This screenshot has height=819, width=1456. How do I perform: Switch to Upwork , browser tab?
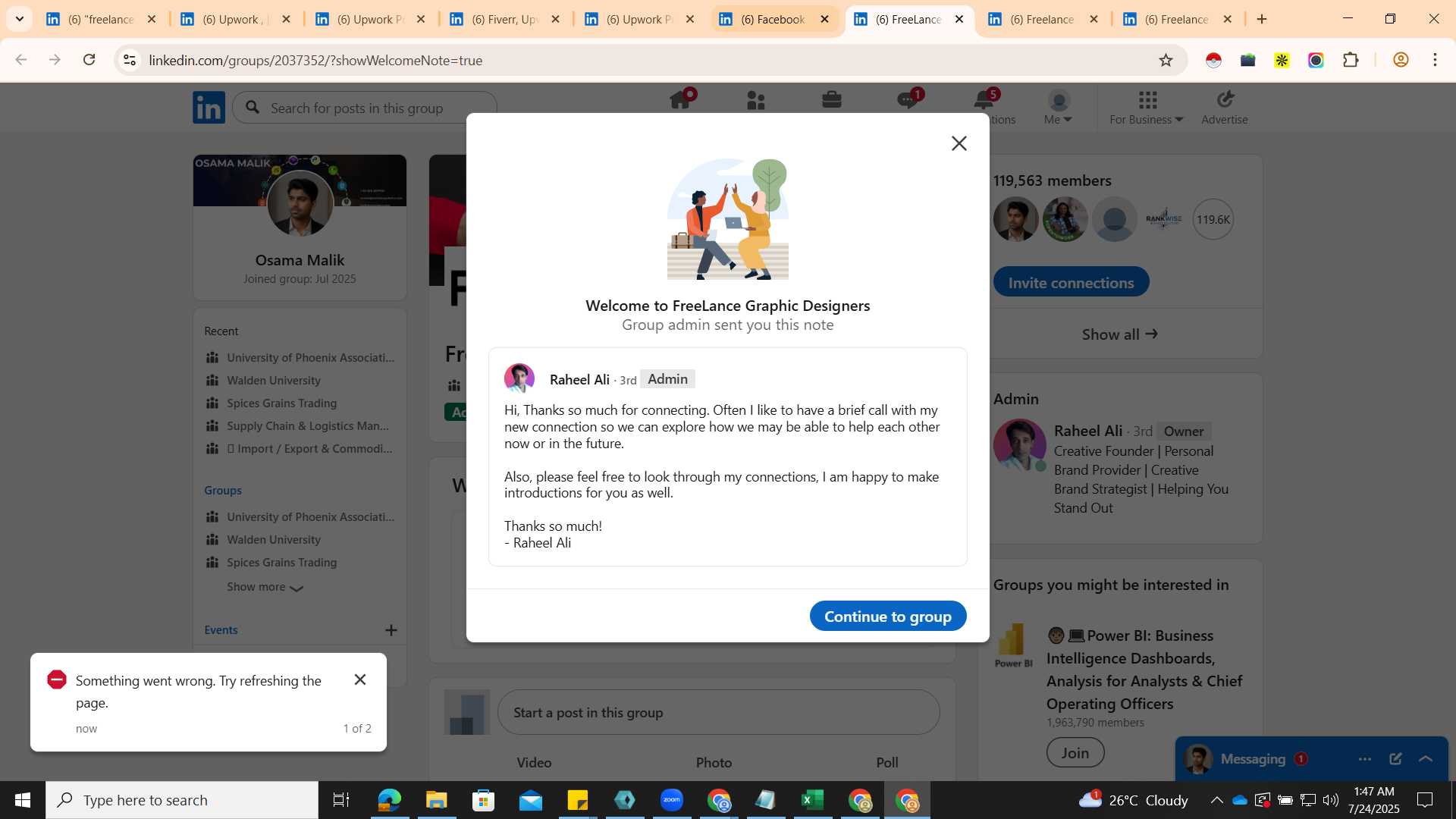236,19
